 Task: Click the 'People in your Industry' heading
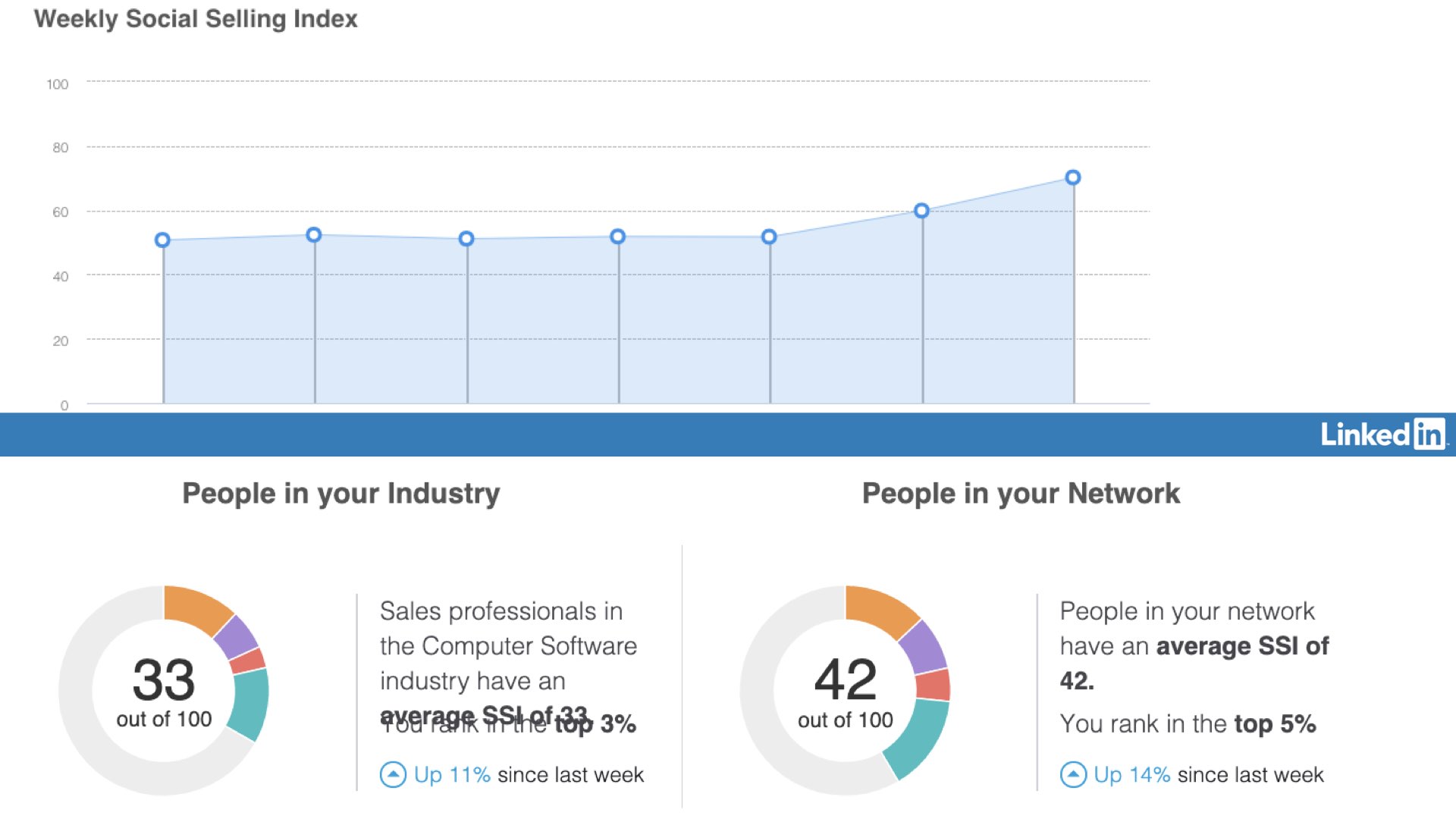[341, 494]
